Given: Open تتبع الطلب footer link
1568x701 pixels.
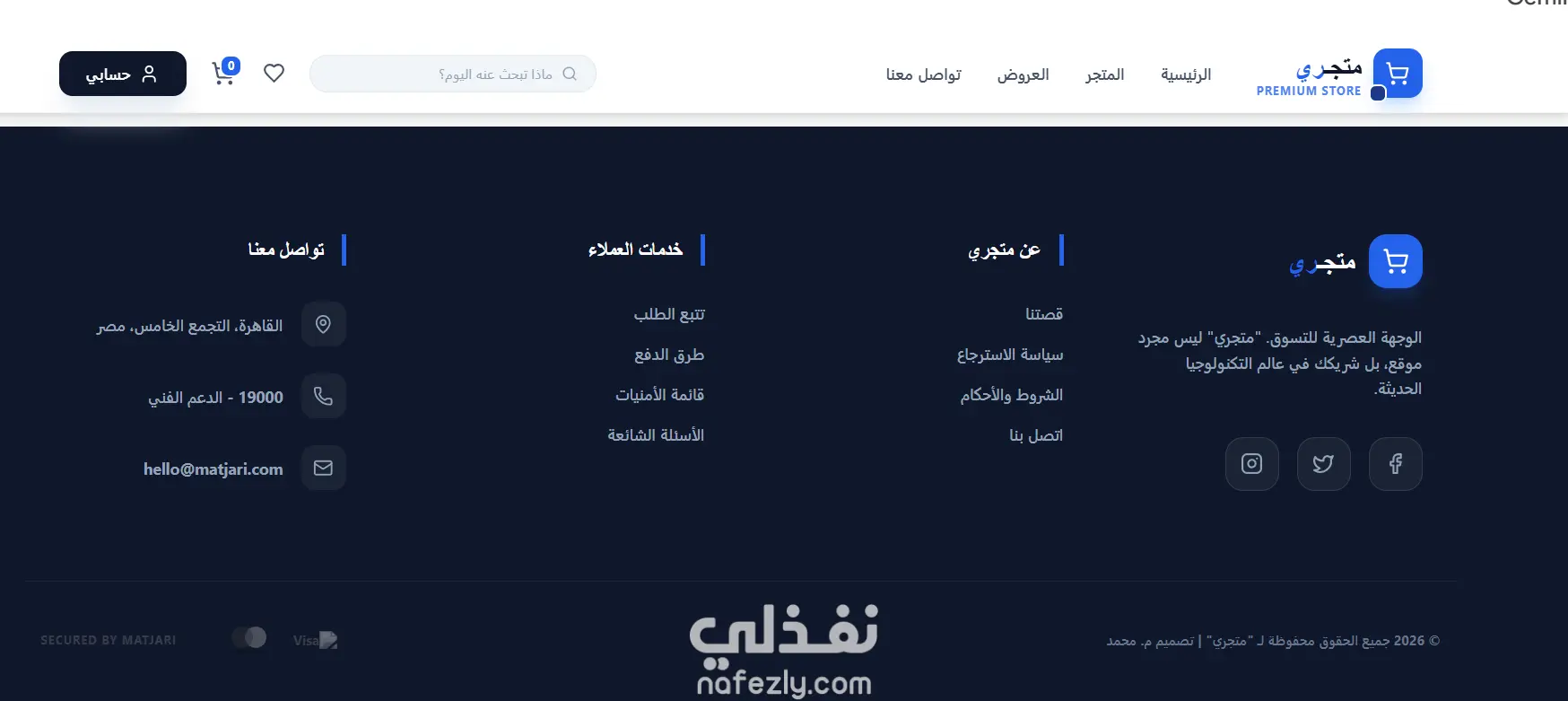Looking at the screenshot, I should (x=669, y=314).
